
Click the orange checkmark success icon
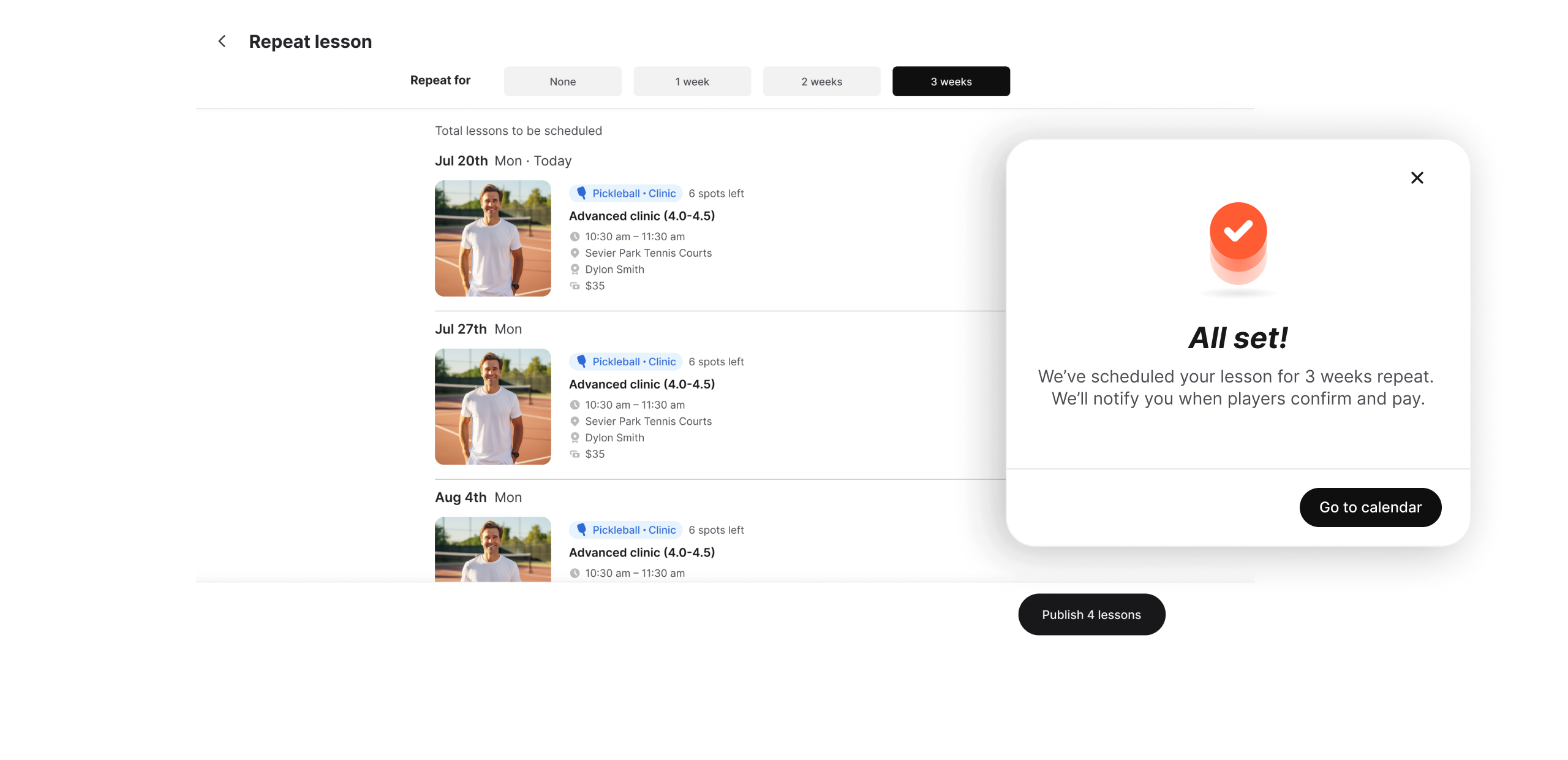[1238, 231]
